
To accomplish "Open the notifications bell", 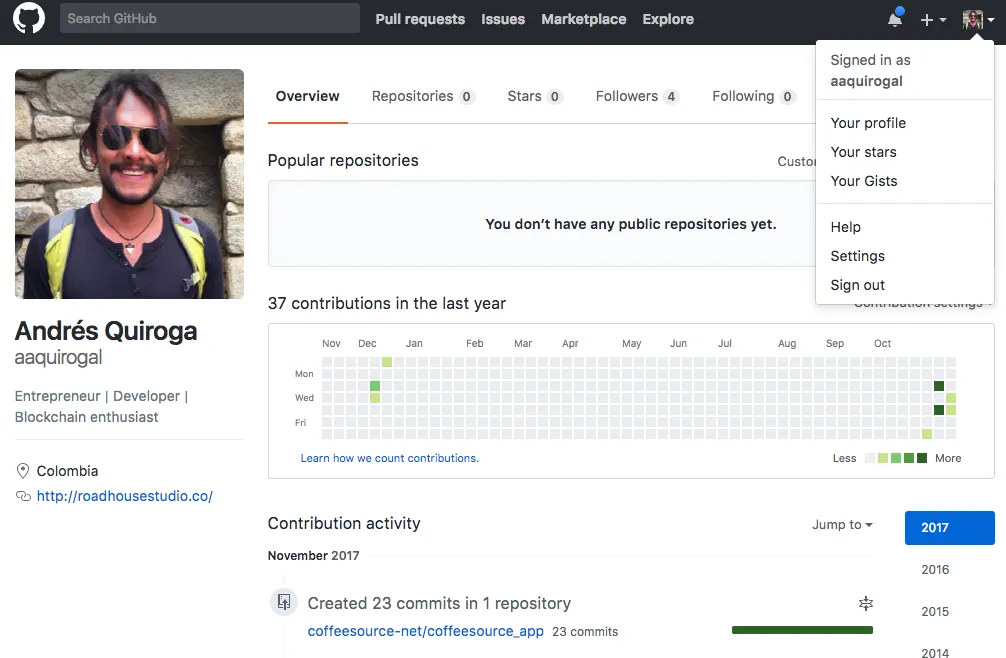I will pyautogui.click(x=895, y=19).
